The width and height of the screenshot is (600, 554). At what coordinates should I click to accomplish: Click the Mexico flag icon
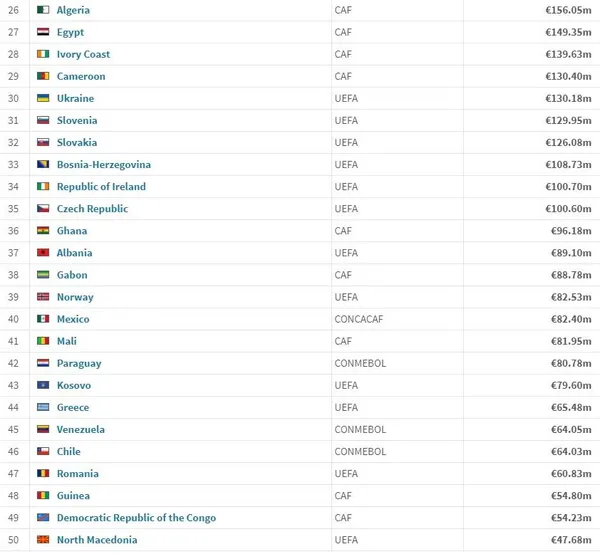pyautogui.click(x=43, y=319)
